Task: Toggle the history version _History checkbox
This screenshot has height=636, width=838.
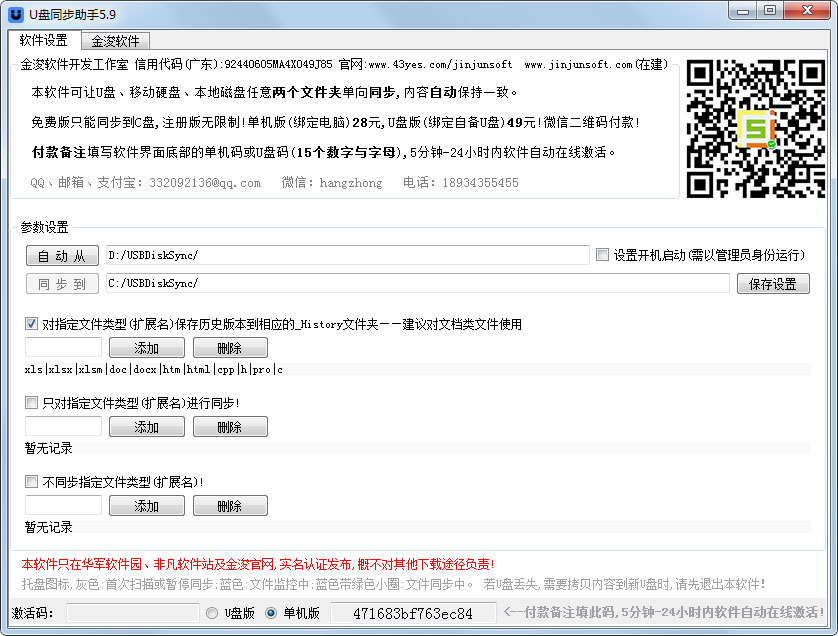Action: coord(32,324)
